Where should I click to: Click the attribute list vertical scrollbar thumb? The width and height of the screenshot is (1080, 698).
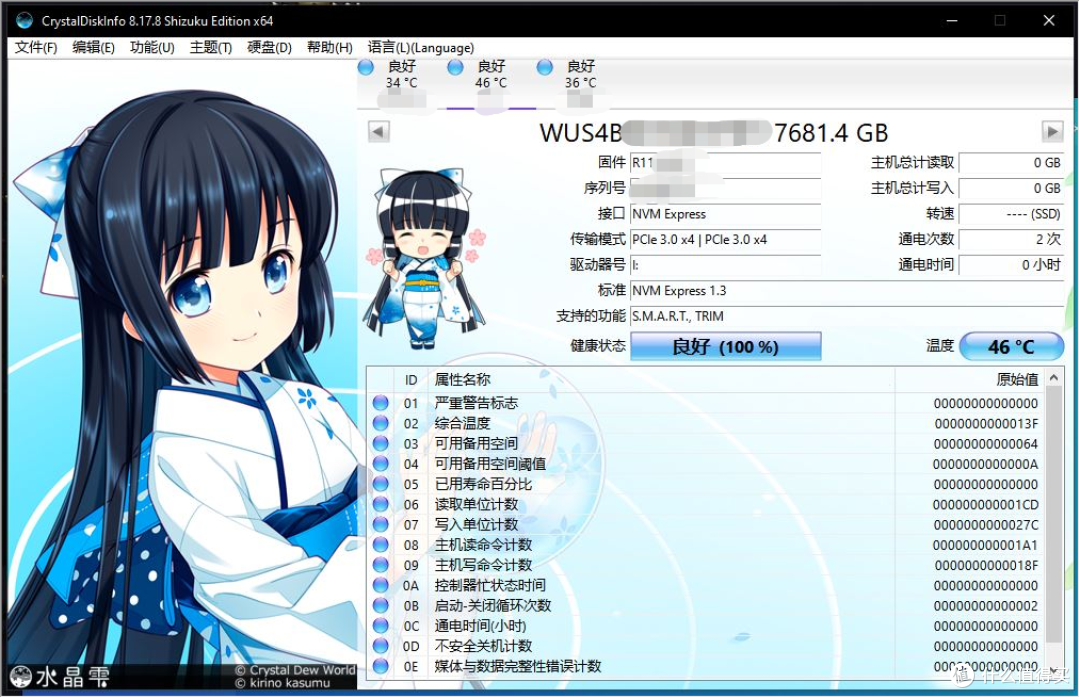click(x=1053, y=516)
